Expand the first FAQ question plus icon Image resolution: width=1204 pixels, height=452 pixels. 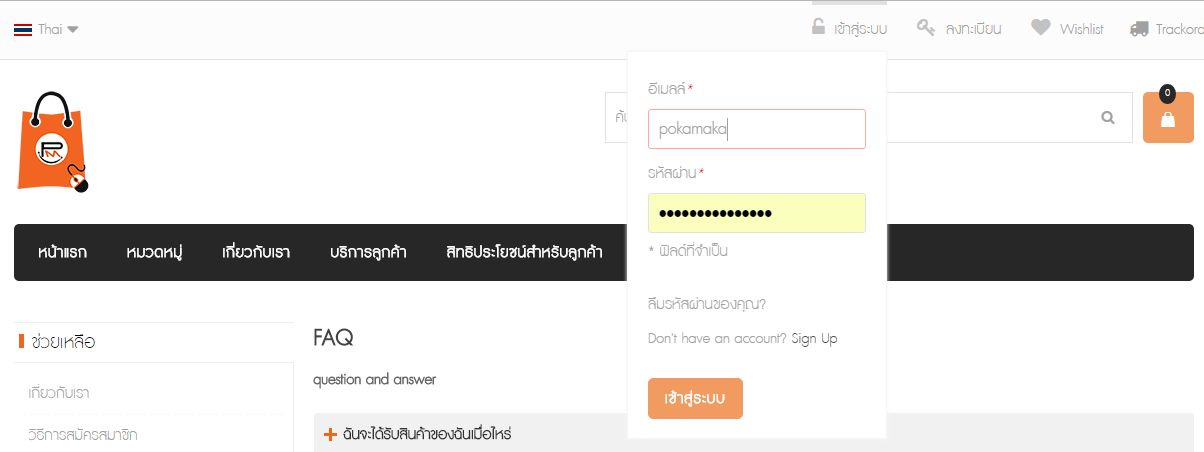coord(330,434)
